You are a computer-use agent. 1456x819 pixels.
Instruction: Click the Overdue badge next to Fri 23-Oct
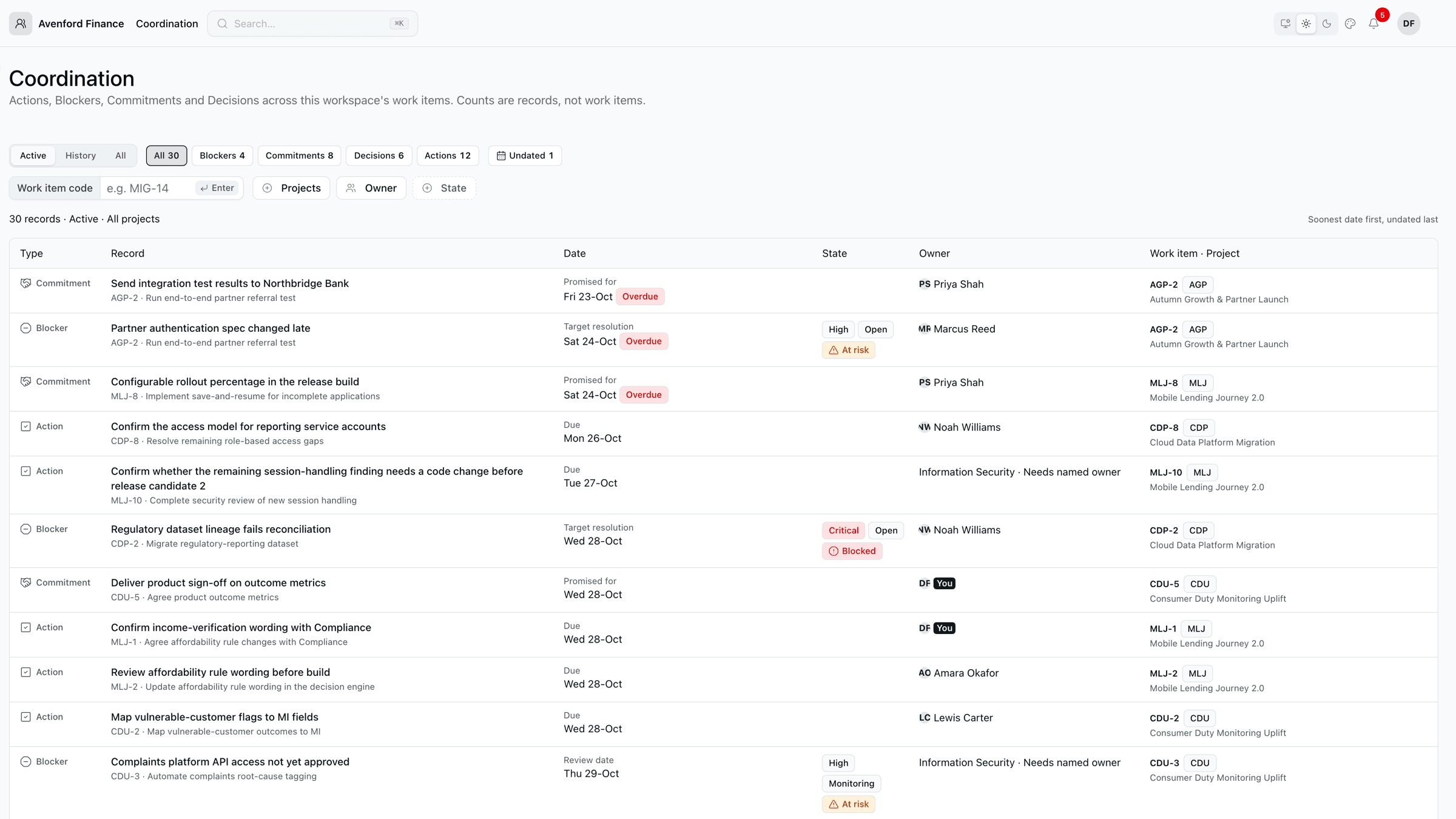coord(640,297)
